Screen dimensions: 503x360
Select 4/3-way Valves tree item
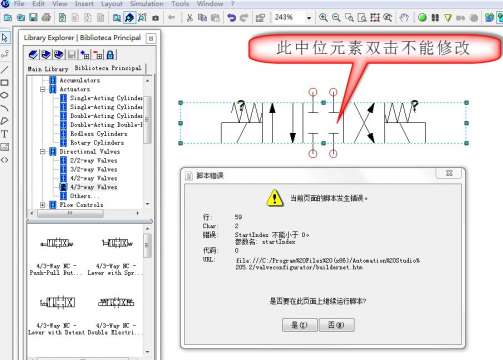pyautogui.click(x=93, y=187)
